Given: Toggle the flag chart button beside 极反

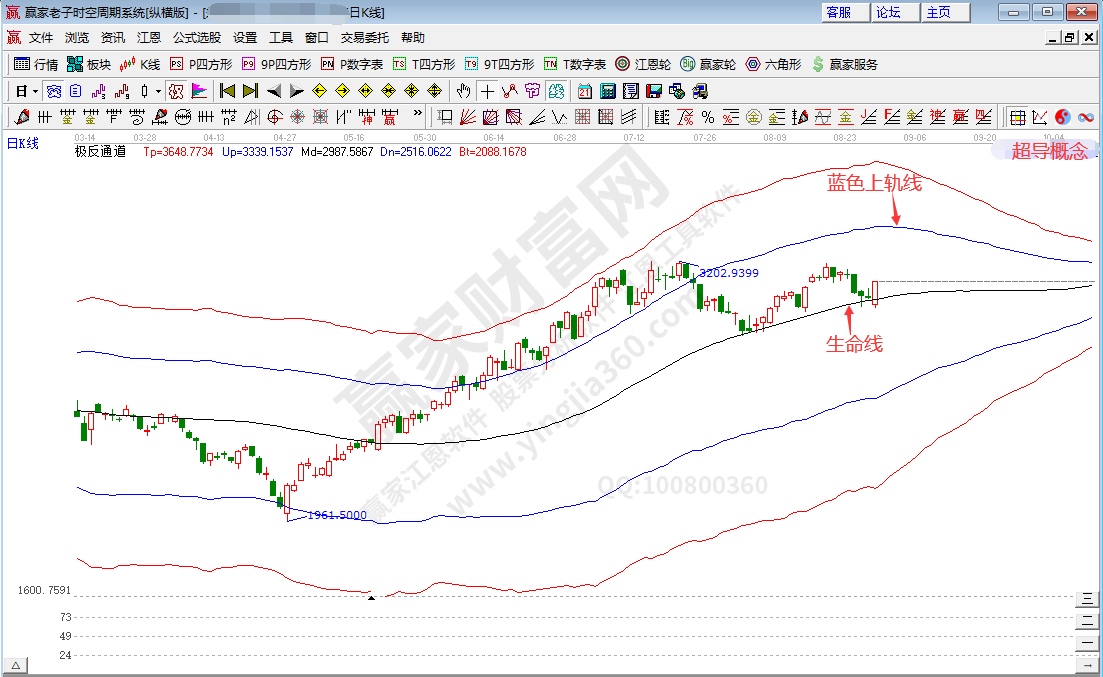Looking at the screenshot, I should [x=198, y=91].
